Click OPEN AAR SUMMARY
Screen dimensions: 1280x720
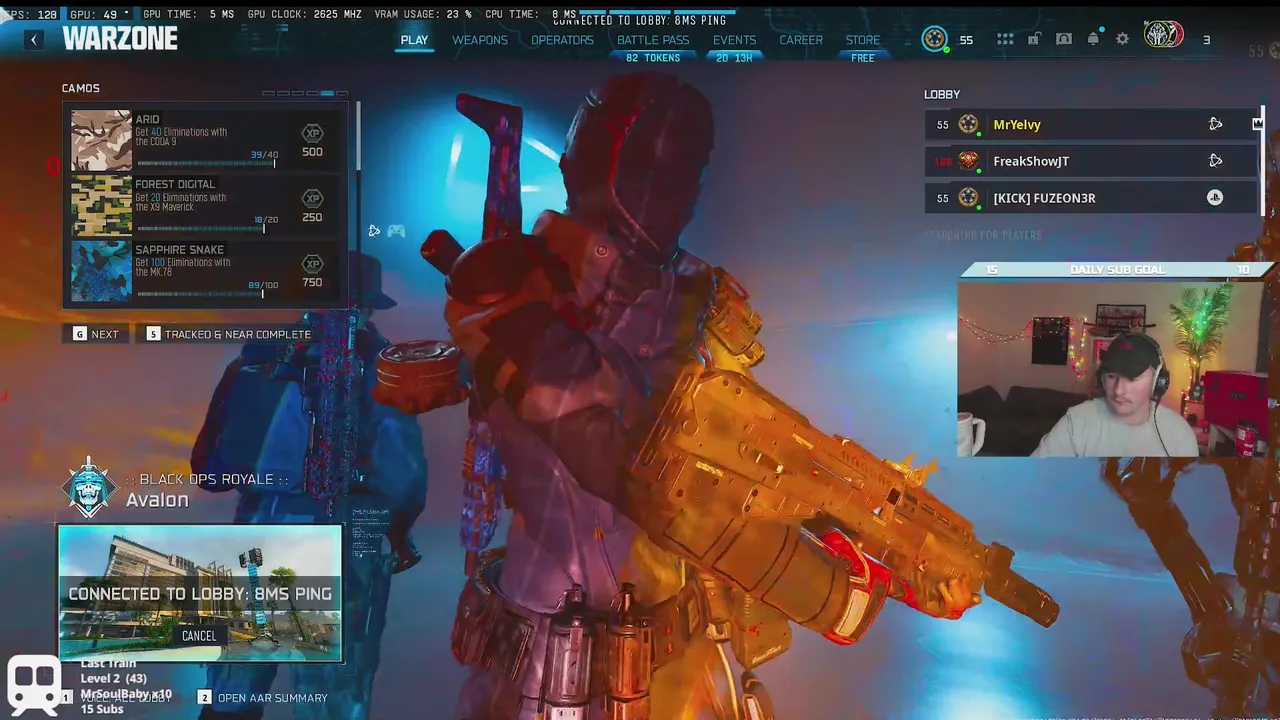(x=262, y=698)
